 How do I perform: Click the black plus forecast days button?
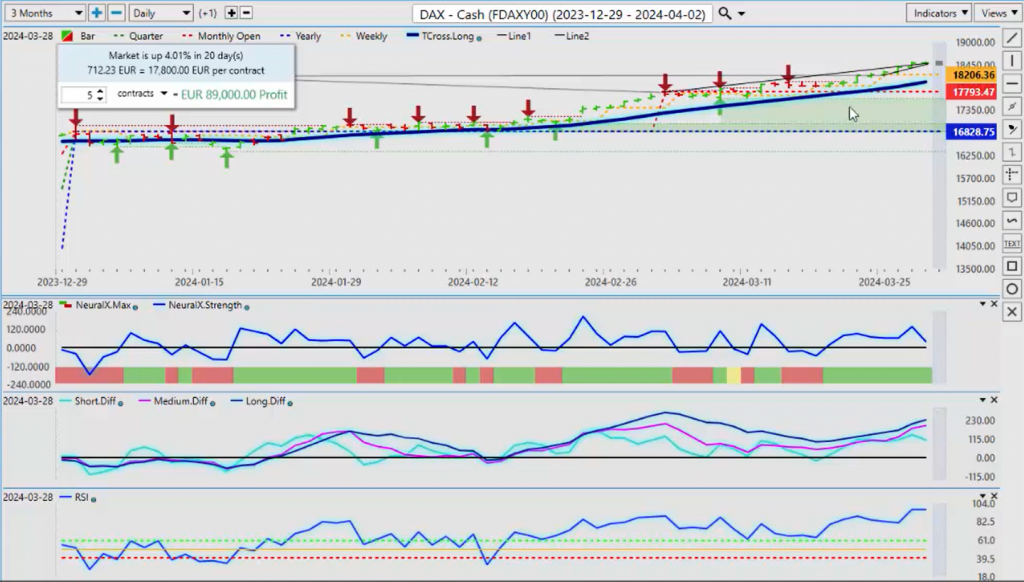(231, 13)
